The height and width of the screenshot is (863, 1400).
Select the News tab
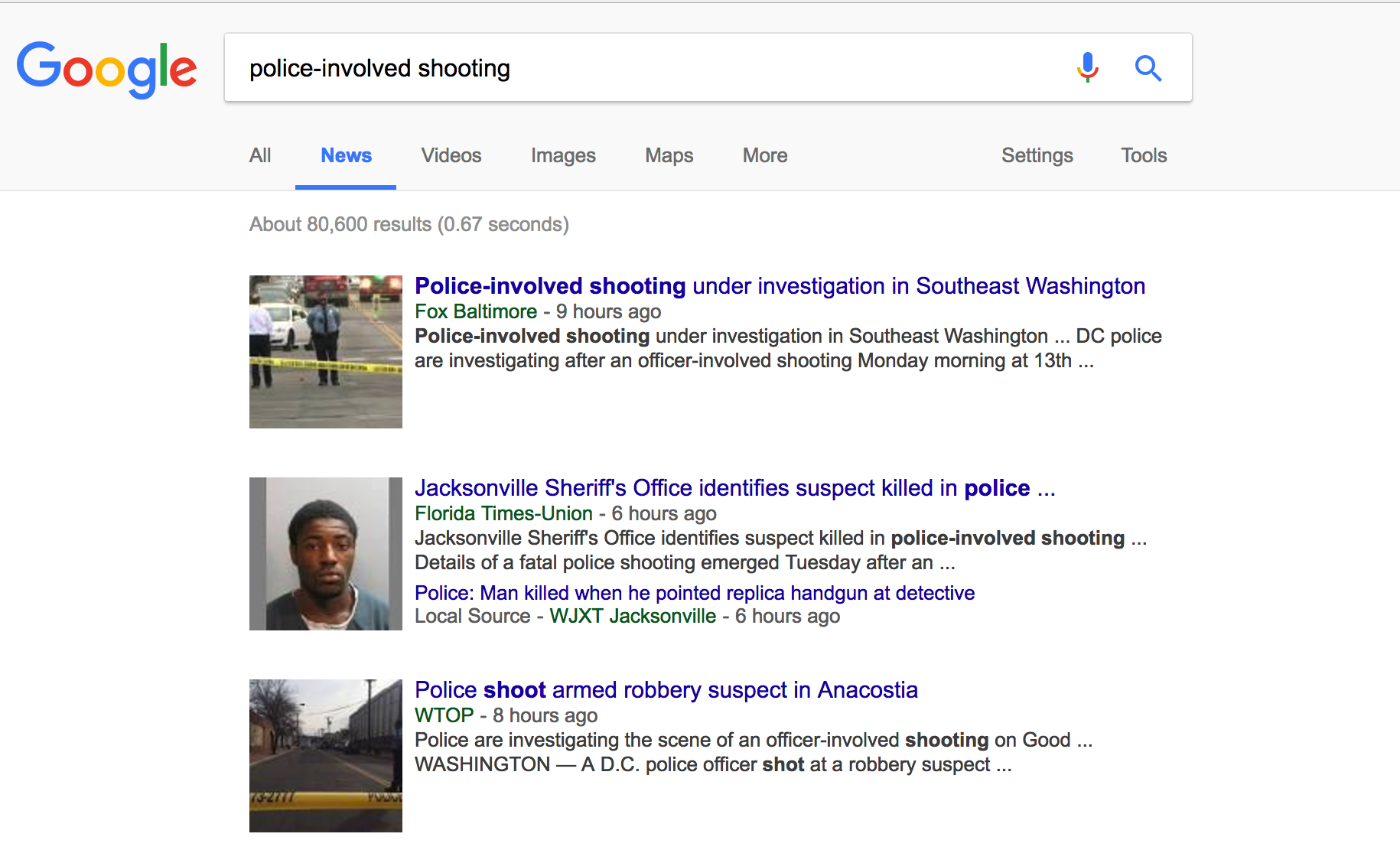click(x=346, y=155)
